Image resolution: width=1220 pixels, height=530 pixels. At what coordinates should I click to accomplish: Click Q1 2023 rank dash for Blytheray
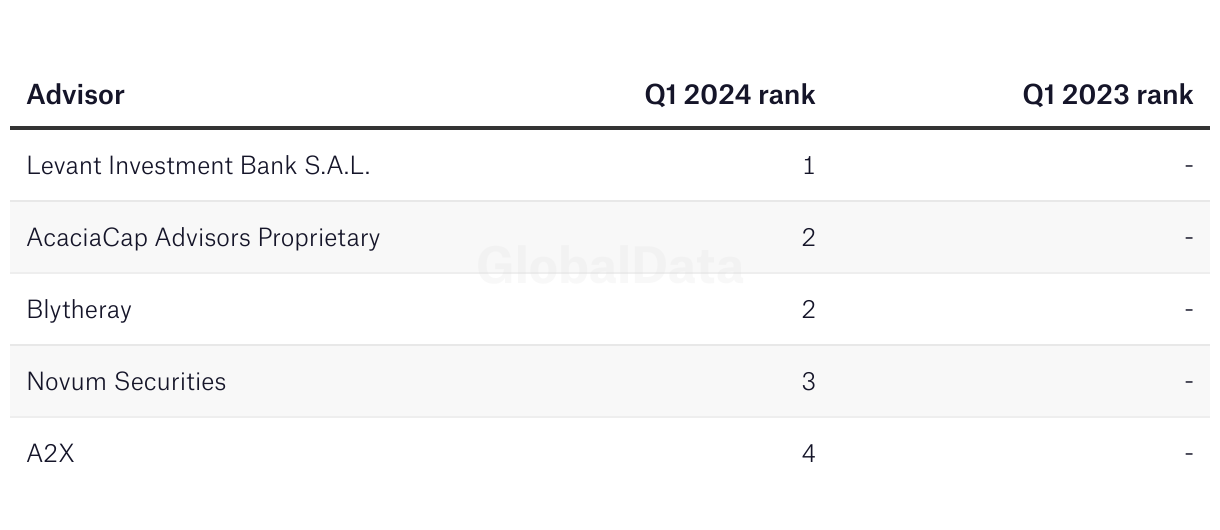point(1189,310)
